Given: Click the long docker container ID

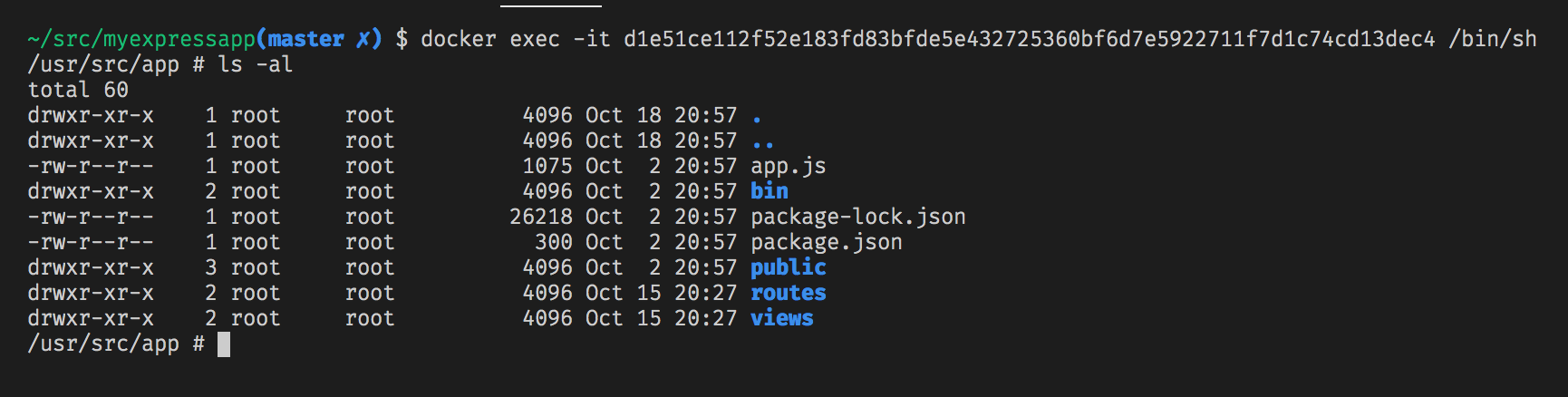Looking at the screenshot, I should pyautogui.click(x=1029, y=40).
